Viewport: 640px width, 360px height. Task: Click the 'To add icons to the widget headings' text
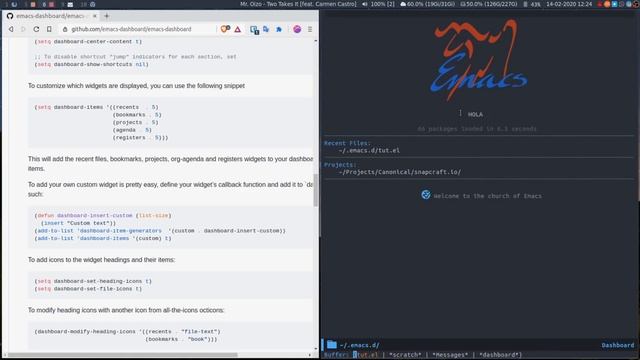coord(101,260)
